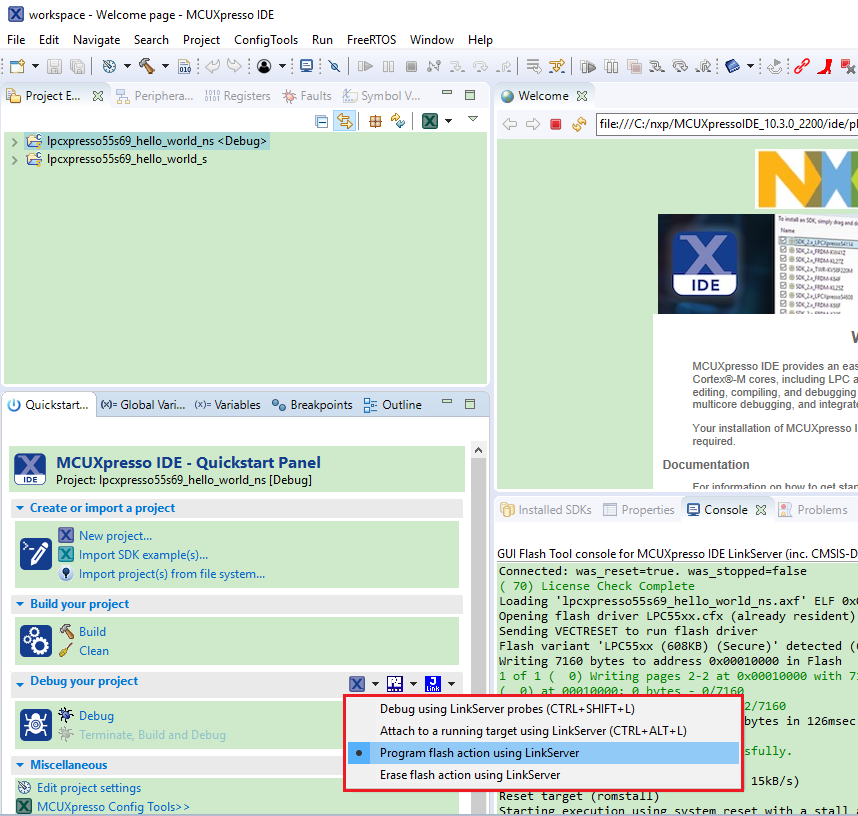This screenshot has width=858, height=816.
Task: Choose Erase flash action using LinkServer
Action: coord(470,775)
